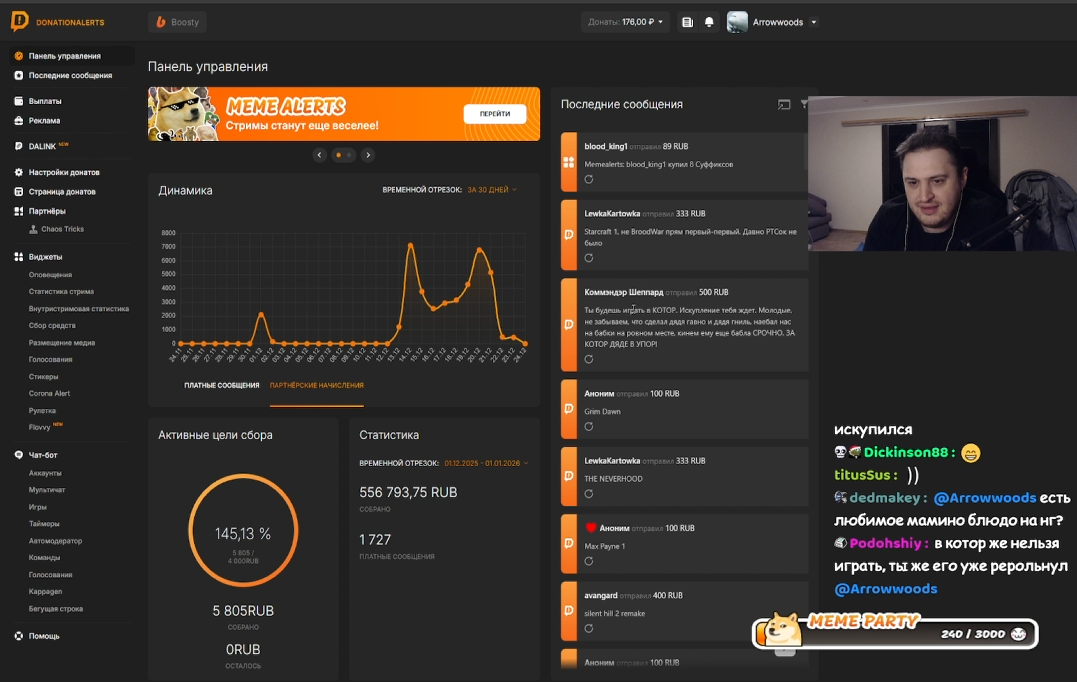The height and width of the screenshot is (682, 1077).
Task: Open Статистика стрима widget page
Action: 61,292
